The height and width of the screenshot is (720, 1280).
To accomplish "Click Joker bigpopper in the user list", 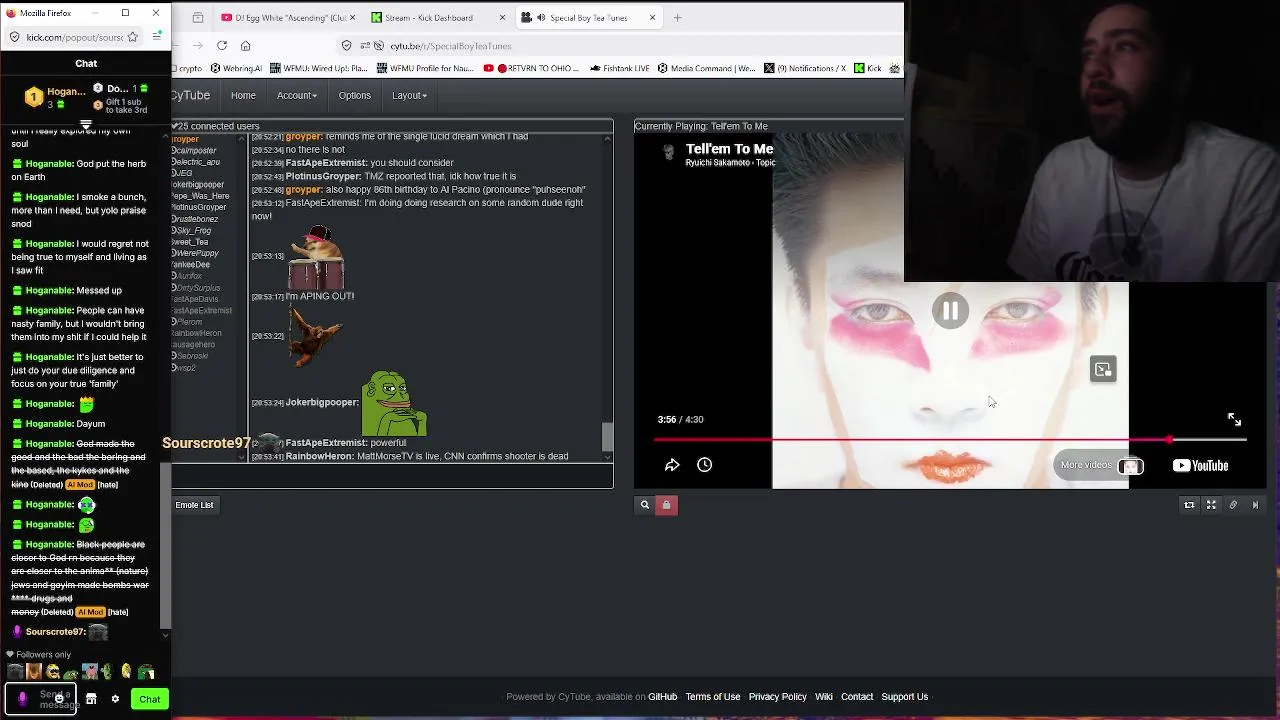I will pos(198,185).
